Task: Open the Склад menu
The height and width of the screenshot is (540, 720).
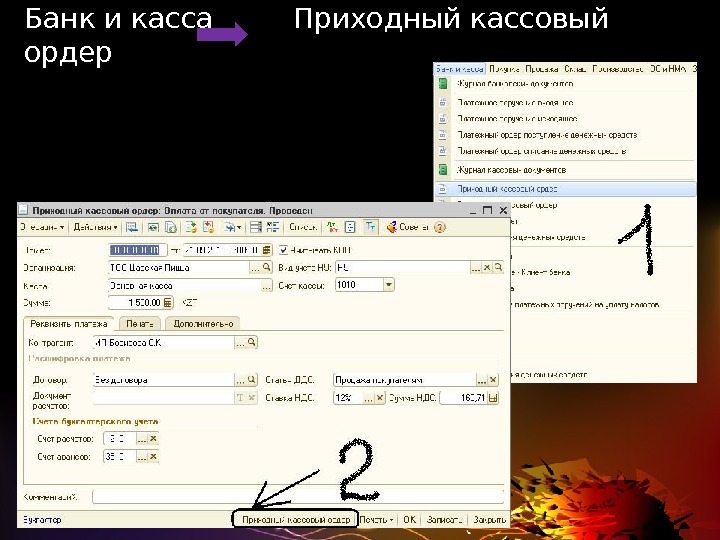Action: tap(574, 69)
